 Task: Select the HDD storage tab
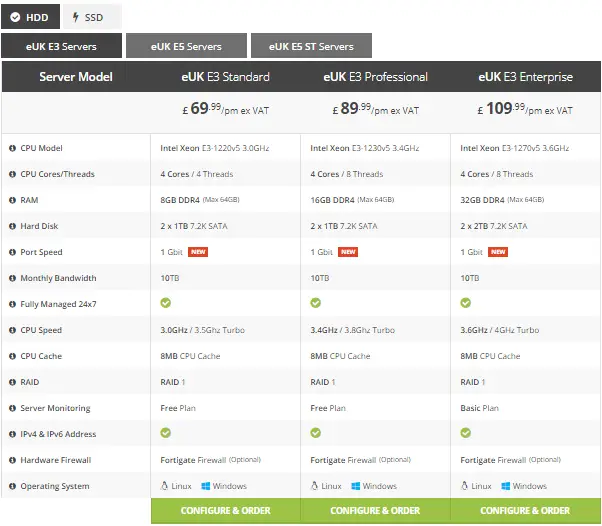(30, 17)
